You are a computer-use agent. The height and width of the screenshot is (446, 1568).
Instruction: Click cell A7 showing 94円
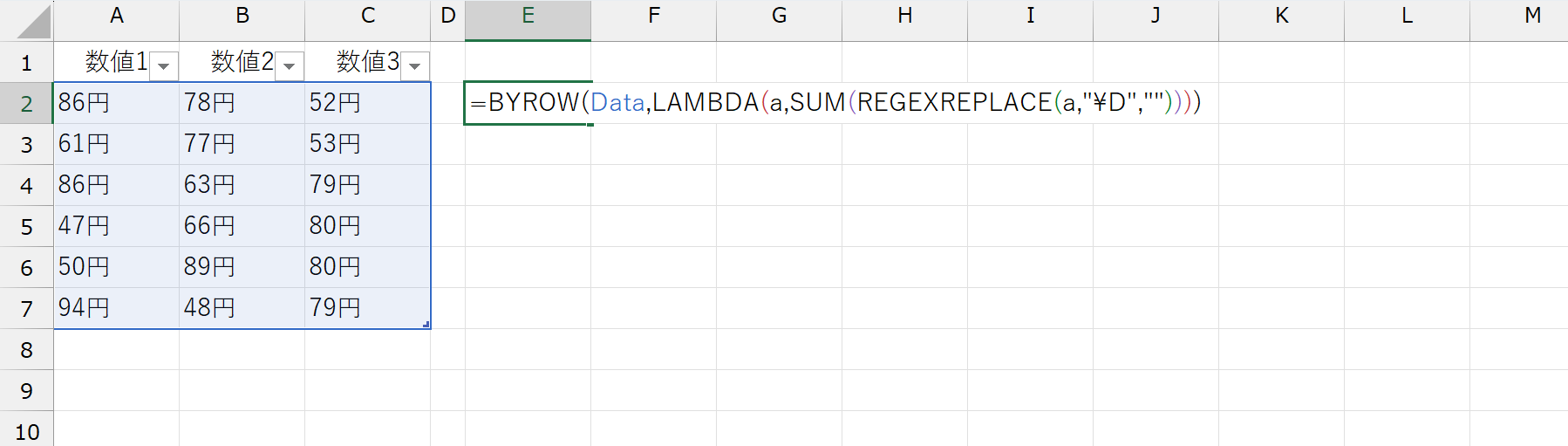(x=116, y=308)
